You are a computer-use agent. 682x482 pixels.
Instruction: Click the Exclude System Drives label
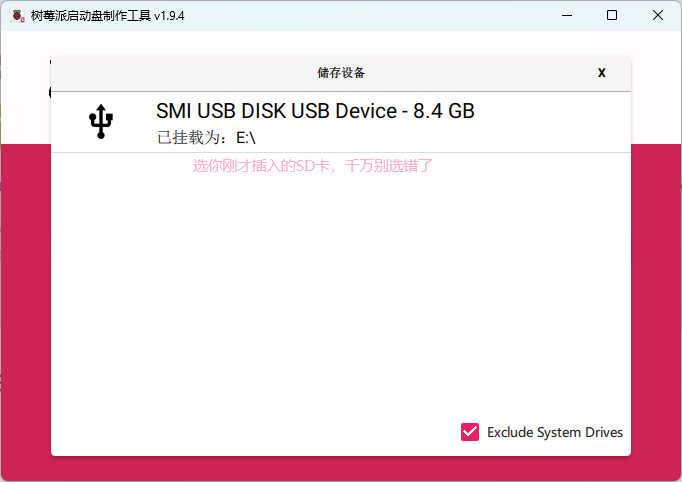point(555,432)
